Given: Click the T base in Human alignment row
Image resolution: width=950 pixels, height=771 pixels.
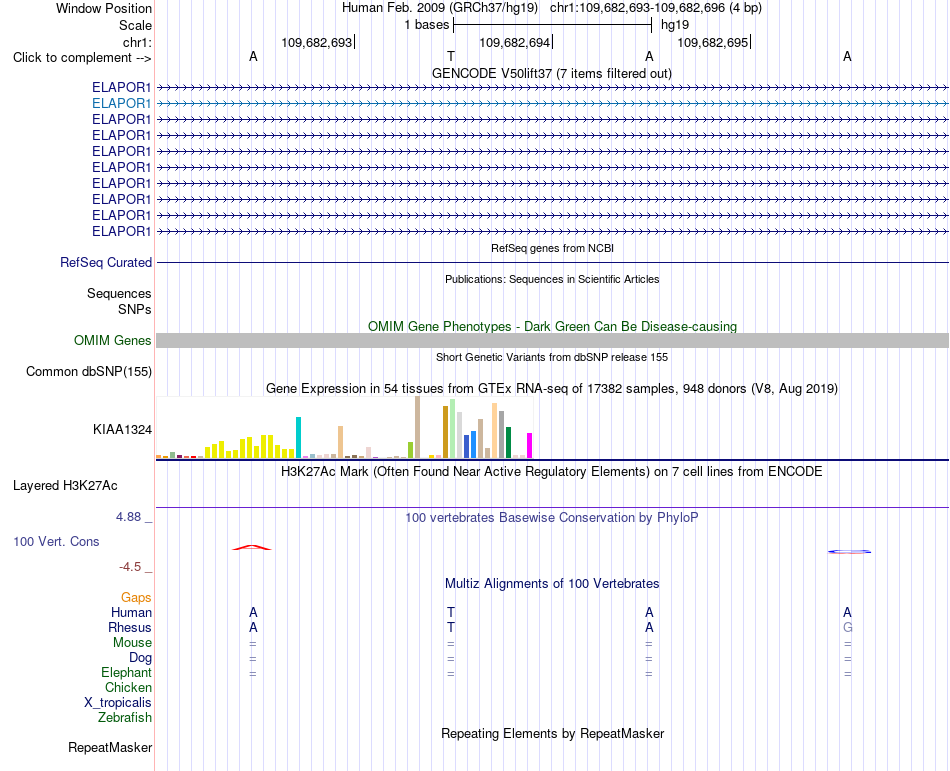Looking at the screenshot, I should coord(451,612).
